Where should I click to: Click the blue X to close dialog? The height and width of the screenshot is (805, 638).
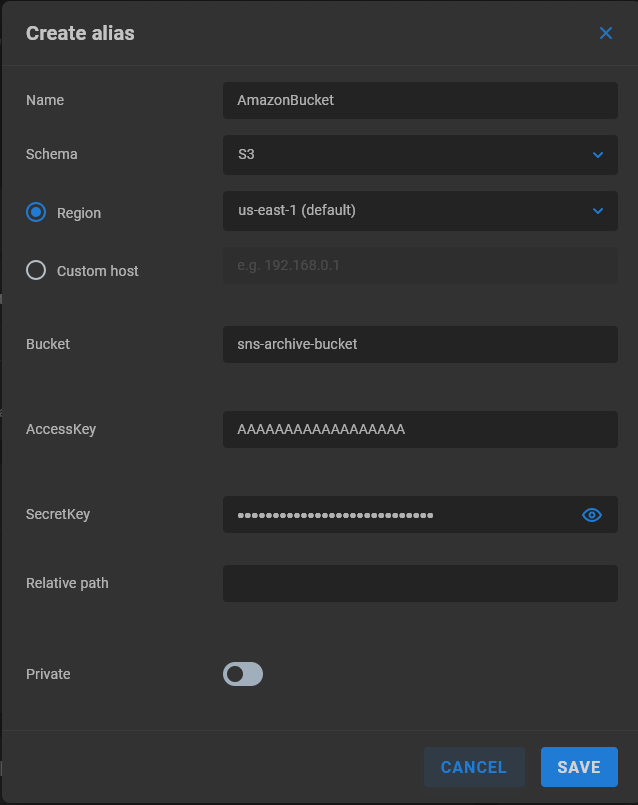(x=605, y=33)
